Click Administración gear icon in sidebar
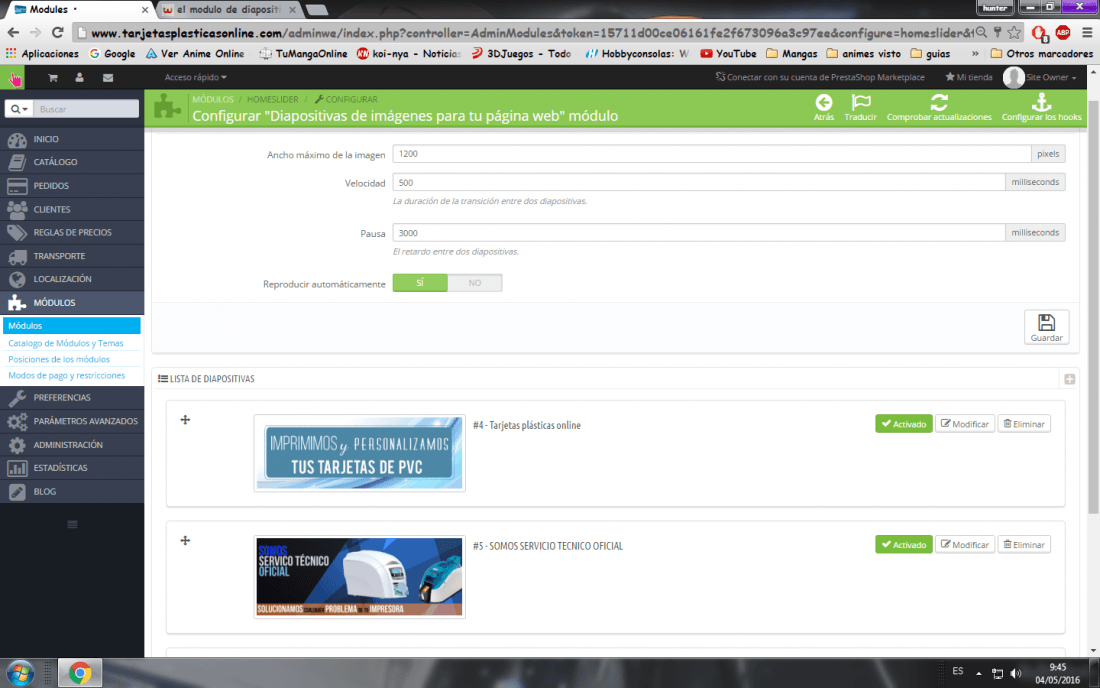Screen dimensions: 1100x688 17,445
